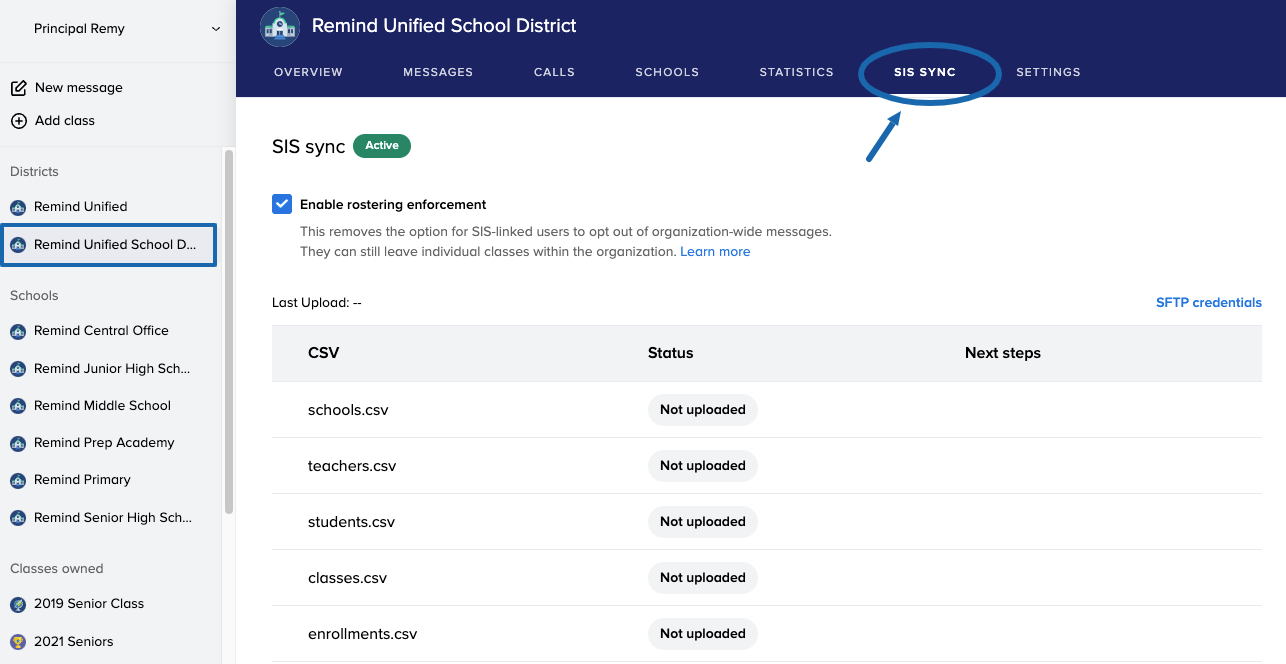Click the 2021 Seniors trophy icon
This screenshot has height=664, width=1286.
coord(18,642)
